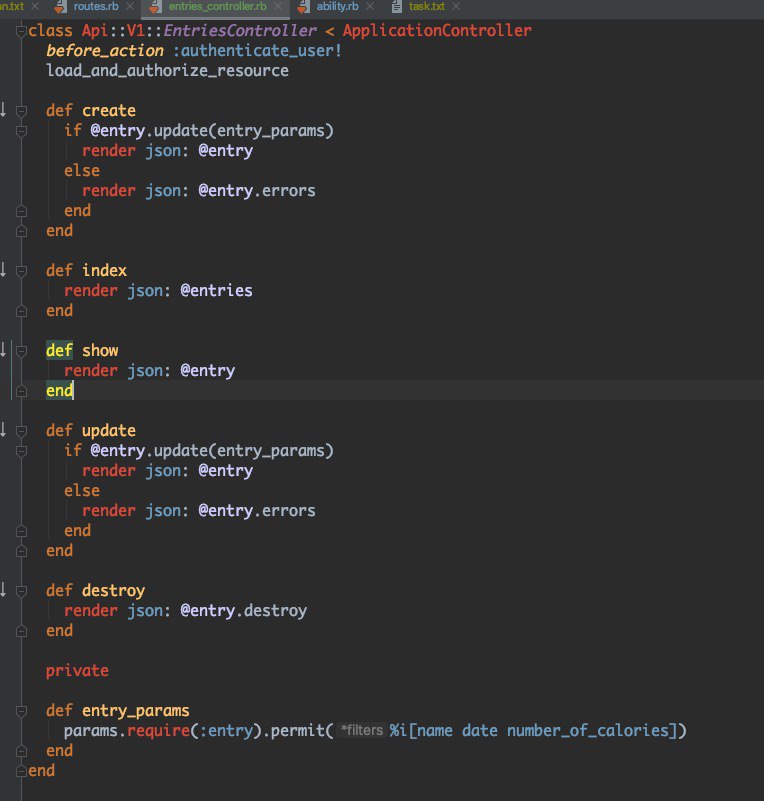Screen dimensions: 764x801
Task: Click ApplicationController in class declaration
Action: point(437,31)
